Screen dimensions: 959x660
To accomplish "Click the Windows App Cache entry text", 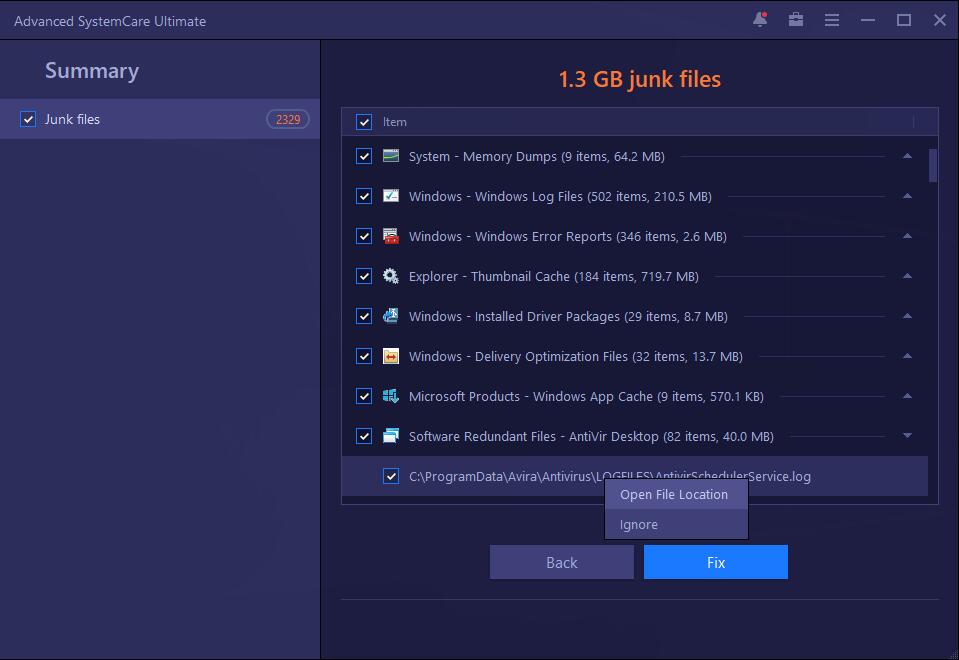I will [586, 396].
